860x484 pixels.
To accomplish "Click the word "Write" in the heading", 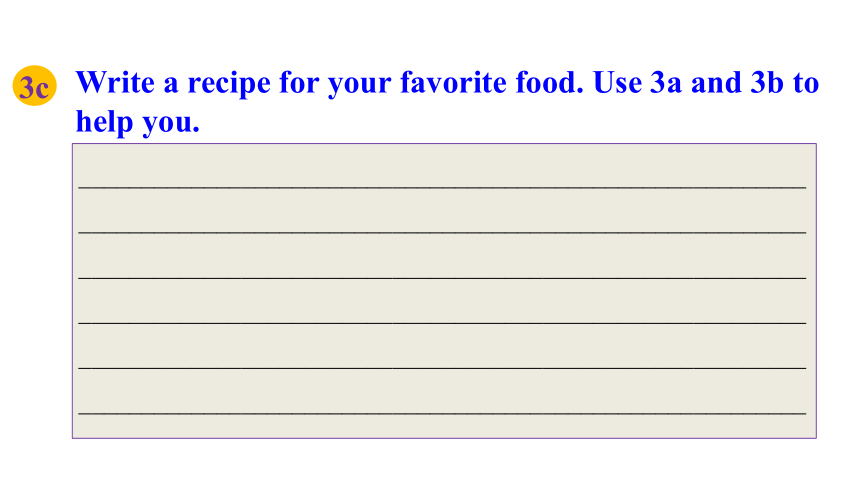I will (x=115, y=83).
